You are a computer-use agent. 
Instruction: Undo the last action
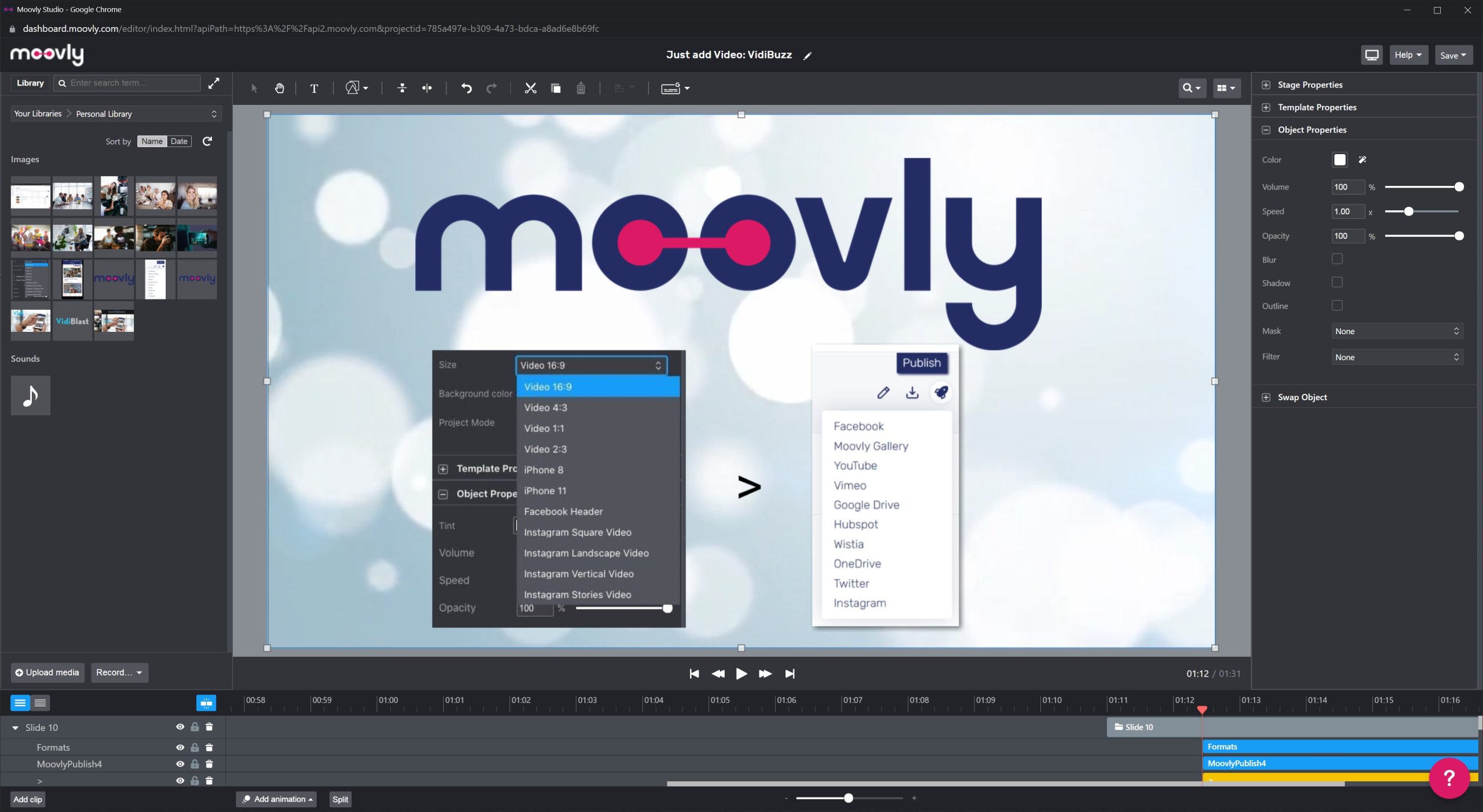point(466,88)
